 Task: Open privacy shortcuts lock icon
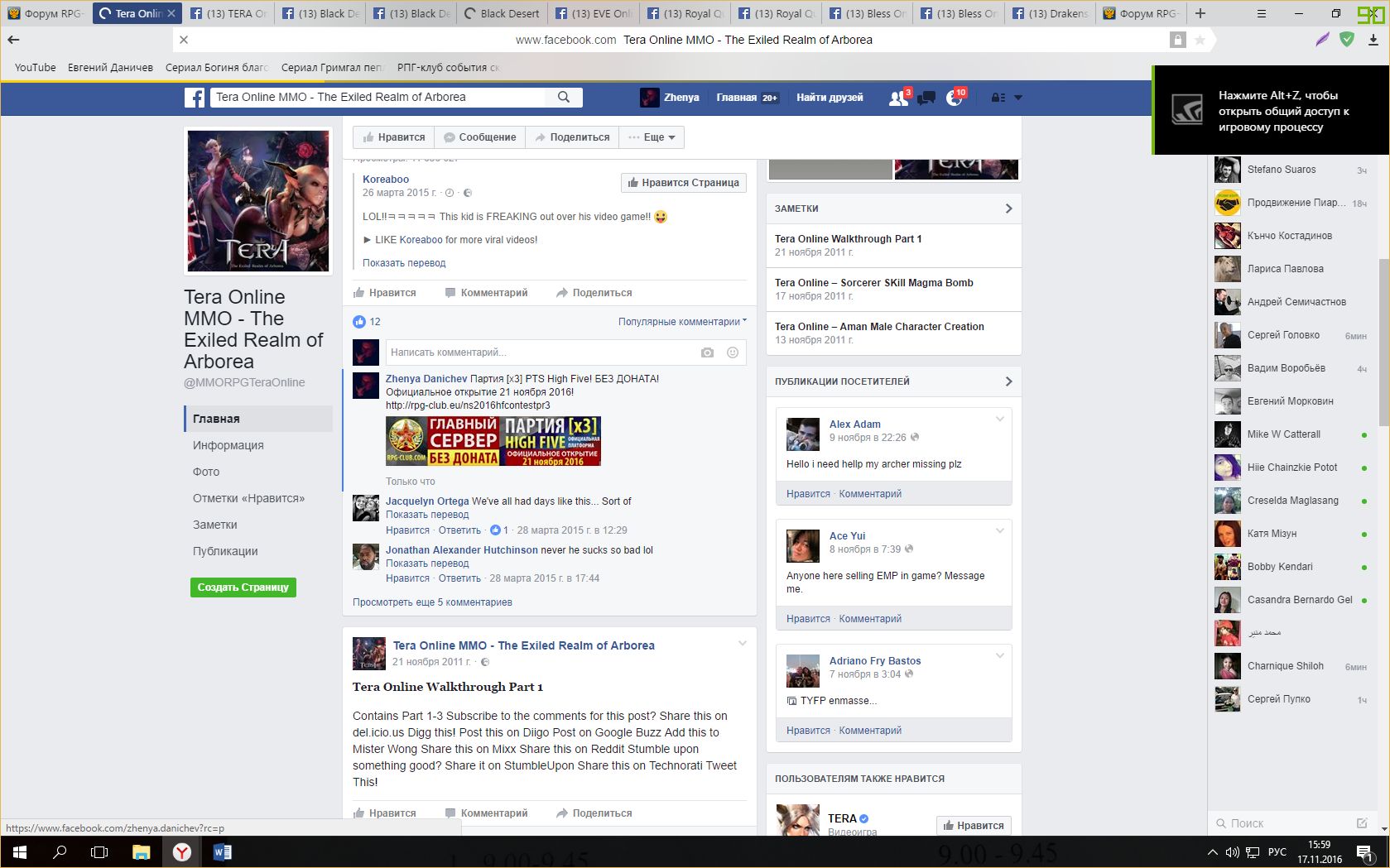coord(998,98)
